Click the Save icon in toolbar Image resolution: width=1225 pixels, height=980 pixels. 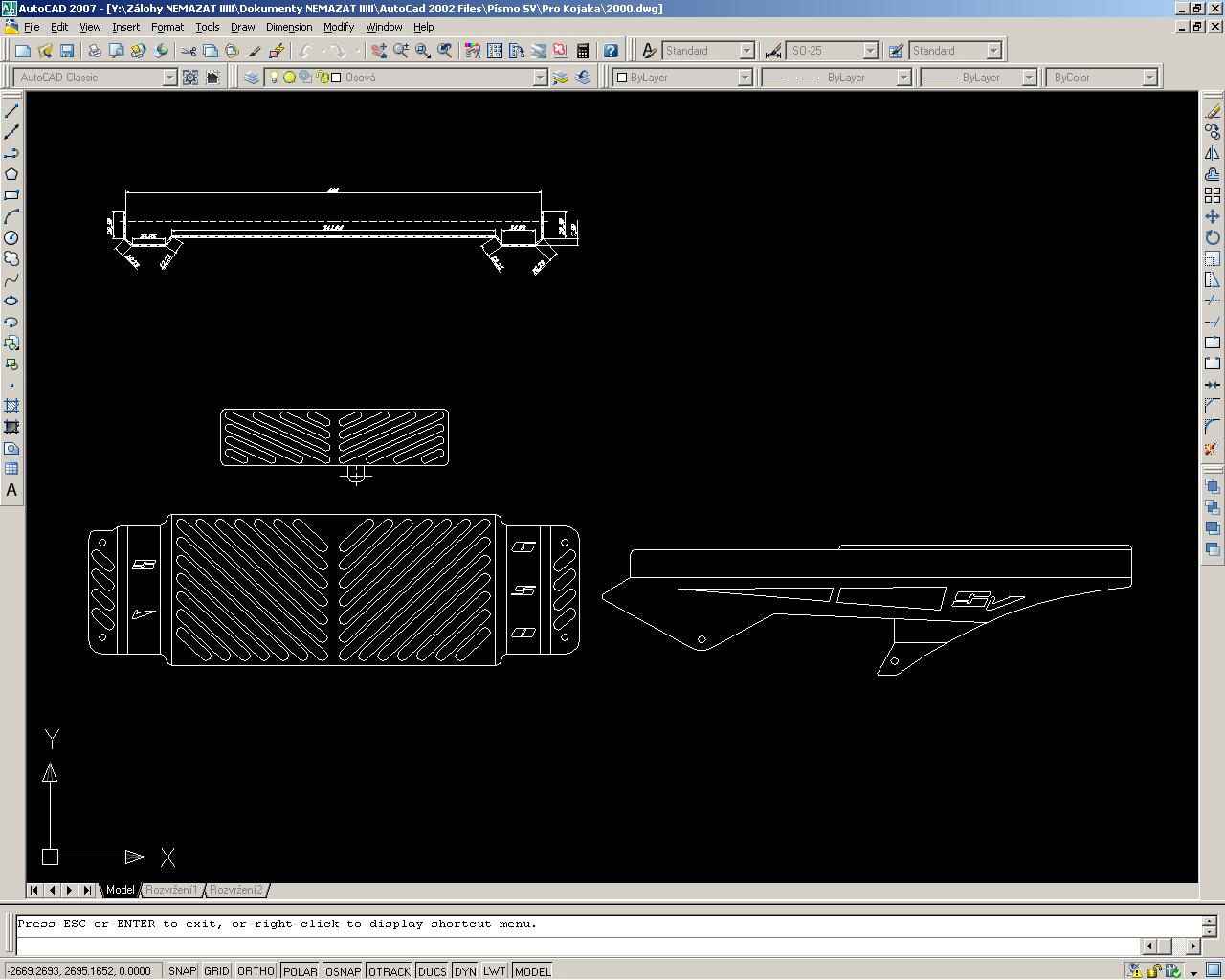pyautogui.click(x=67, y=51)
